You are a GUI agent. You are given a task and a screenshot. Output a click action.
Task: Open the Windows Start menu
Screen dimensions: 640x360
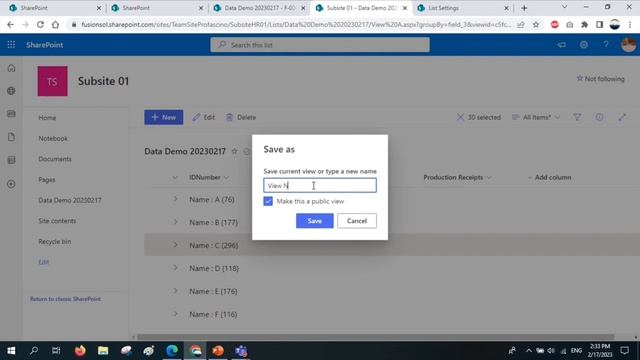coord(11,351)
